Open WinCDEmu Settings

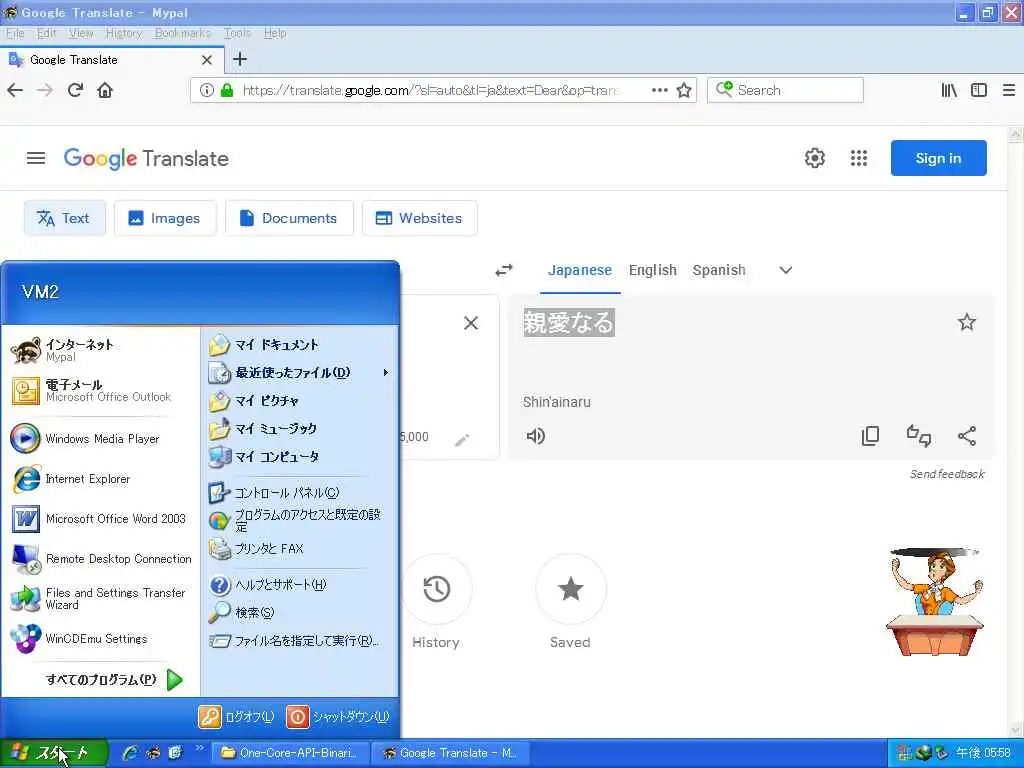(100, 639)
